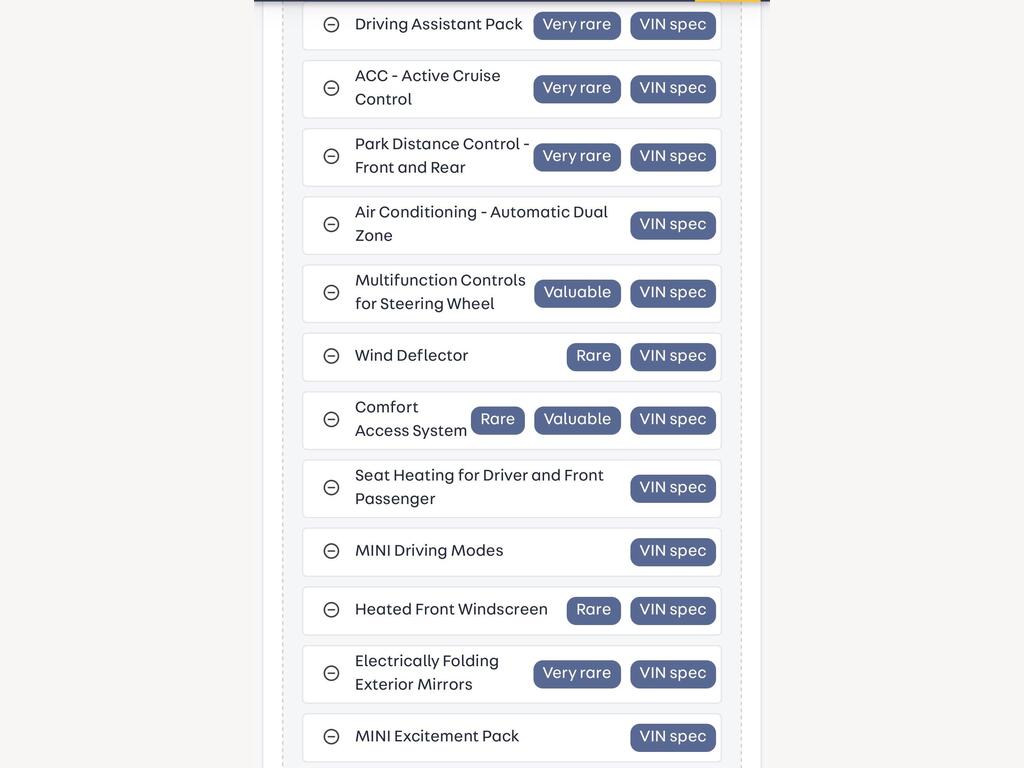Click VIN spec badge for Wind Deflector
This screenshot has height=768, width=1024.
(x=673, y=356)
